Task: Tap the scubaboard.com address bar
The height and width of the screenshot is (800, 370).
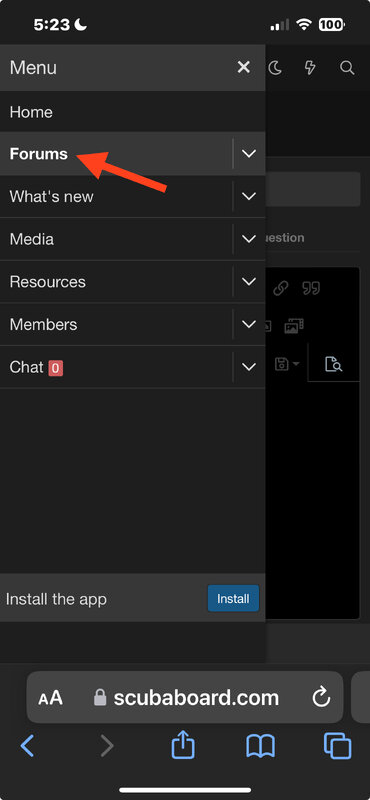Action: pos(185,697)
